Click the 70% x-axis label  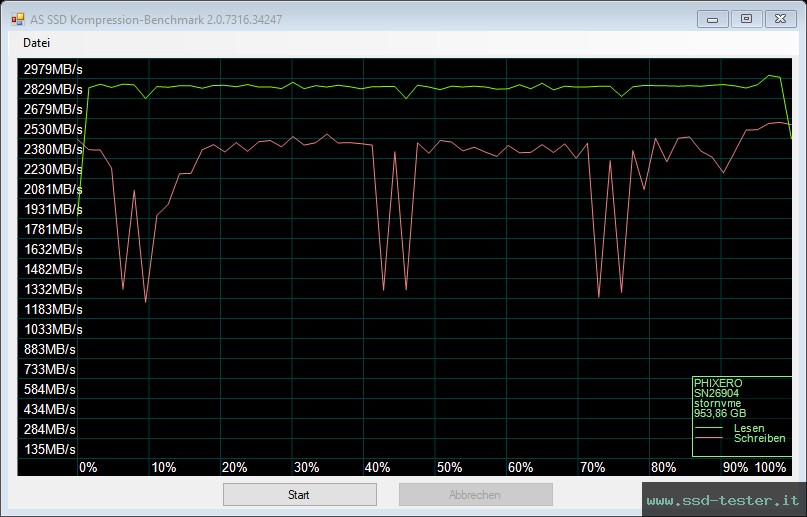click(592, 467)
